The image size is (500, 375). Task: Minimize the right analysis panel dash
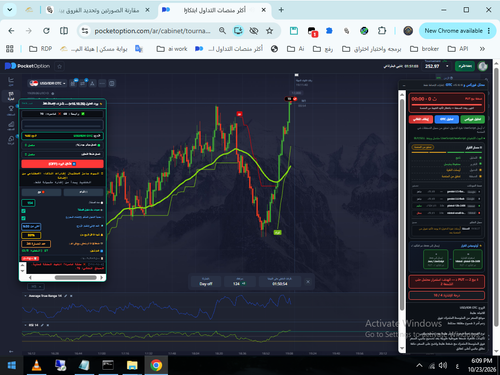[x=404, y=85]
